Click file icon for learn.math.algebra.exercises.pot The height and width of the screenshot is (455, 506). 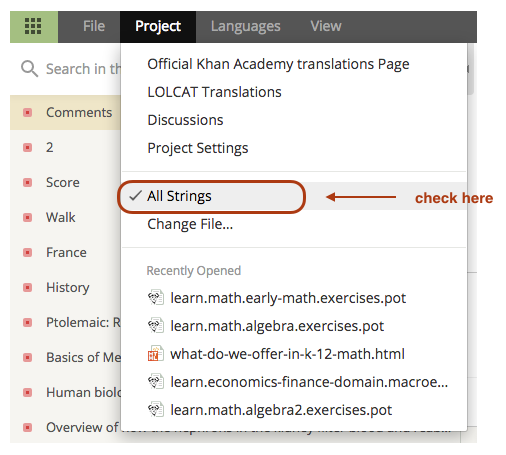click(156, 326)
